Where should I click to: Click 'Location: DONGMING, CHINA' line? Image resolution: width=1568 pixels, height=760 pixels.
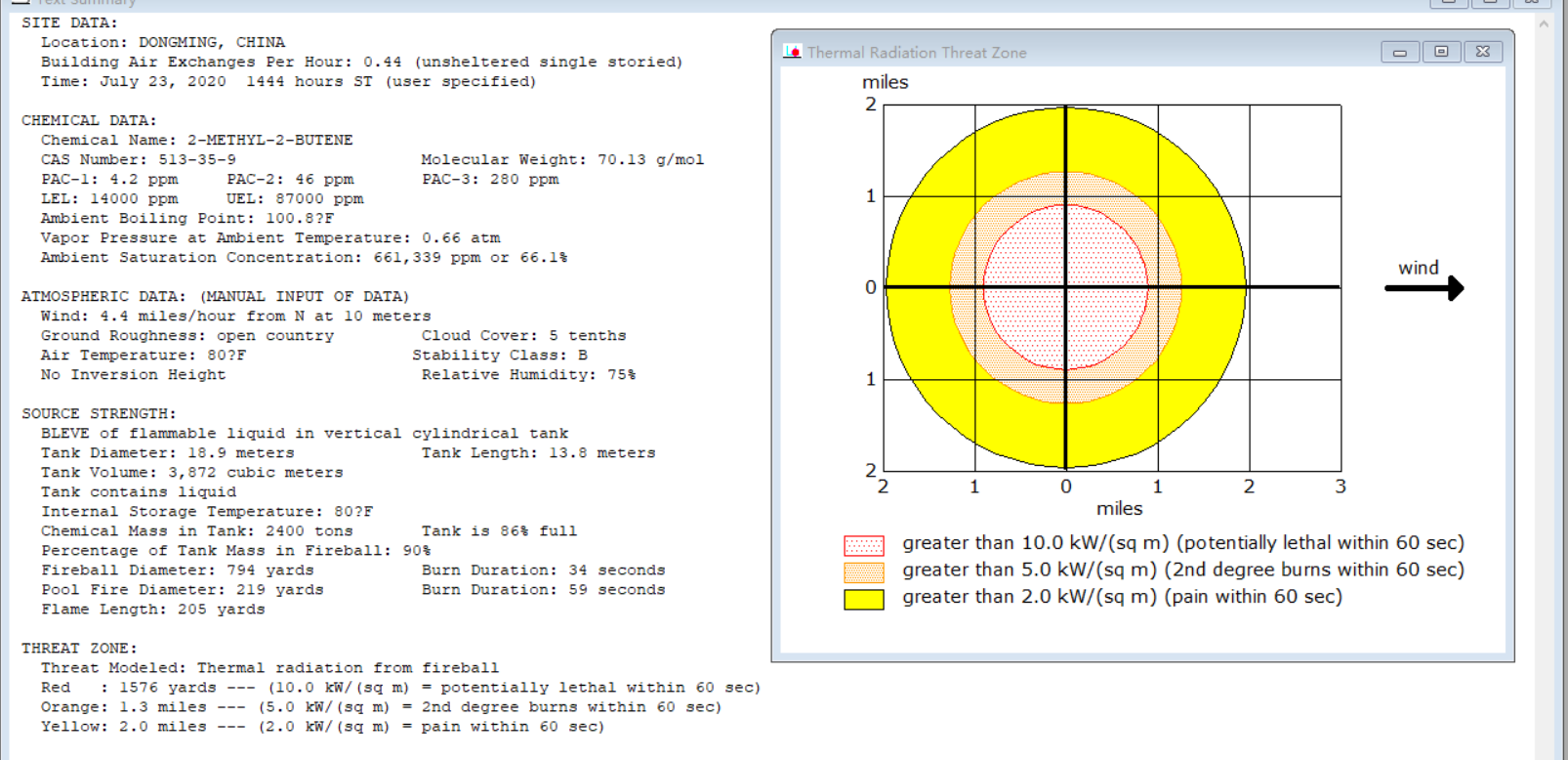[x=163, y=42]
